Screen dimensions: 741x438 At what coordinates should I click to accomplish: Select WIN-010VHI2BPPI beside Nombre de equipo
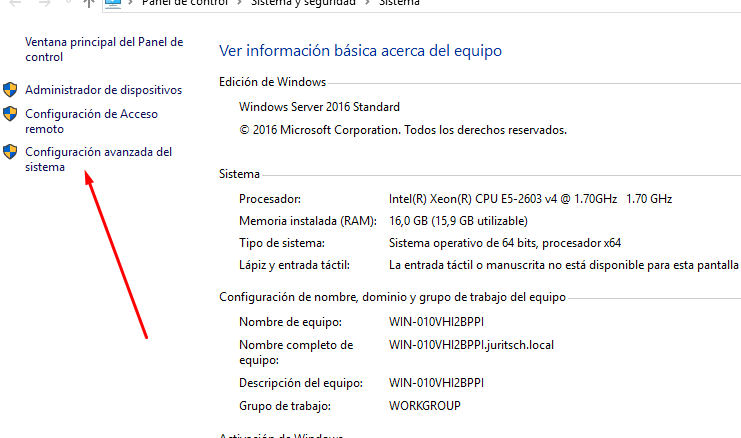coord(436,322)
